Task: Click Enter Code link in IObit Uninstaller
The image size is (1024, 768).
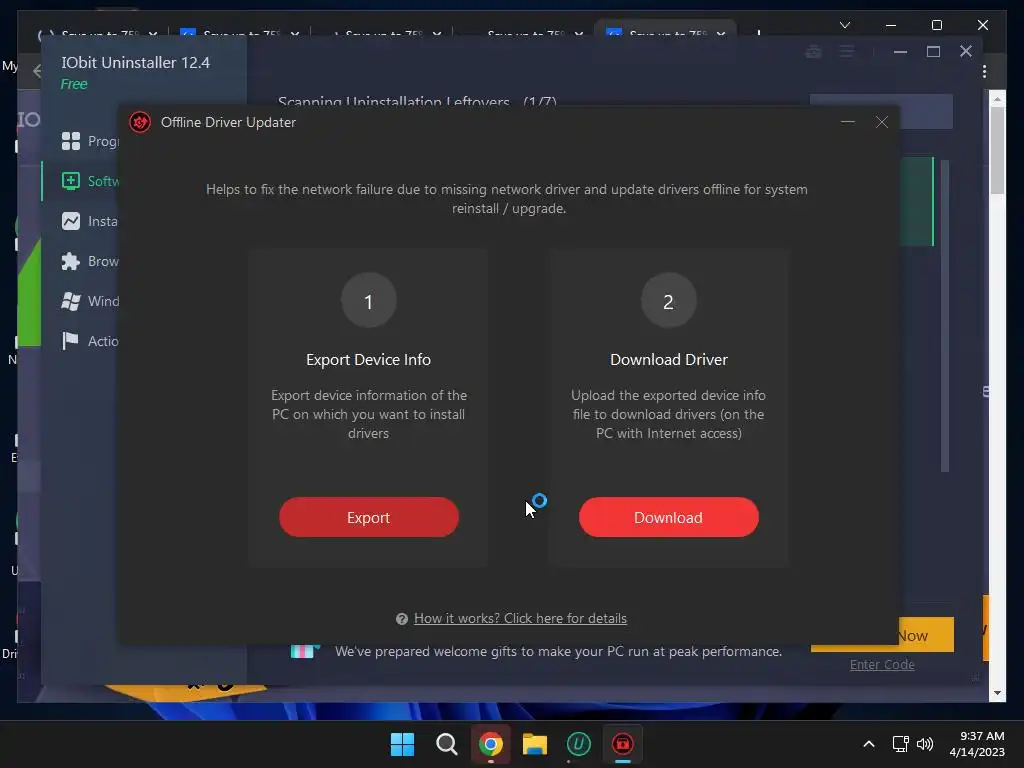Action: (x=882, y=665)
